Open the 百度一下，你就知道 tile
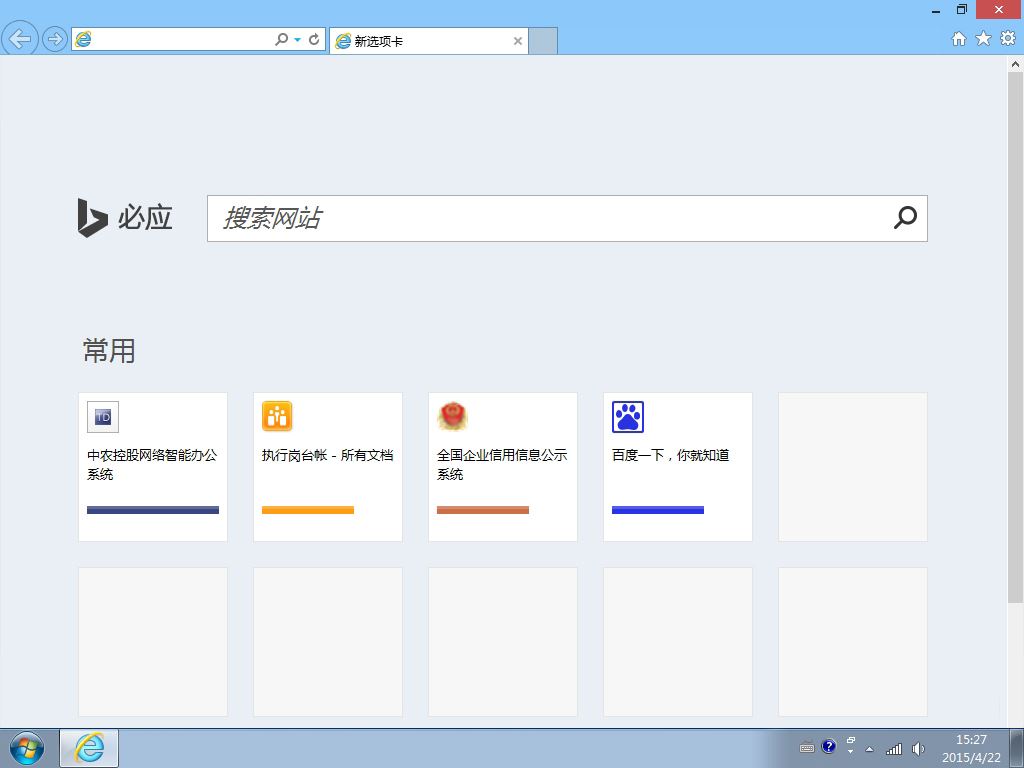The width and height of the screenshot is (1024, 768). pyautogui.click(x=678, y=467)
